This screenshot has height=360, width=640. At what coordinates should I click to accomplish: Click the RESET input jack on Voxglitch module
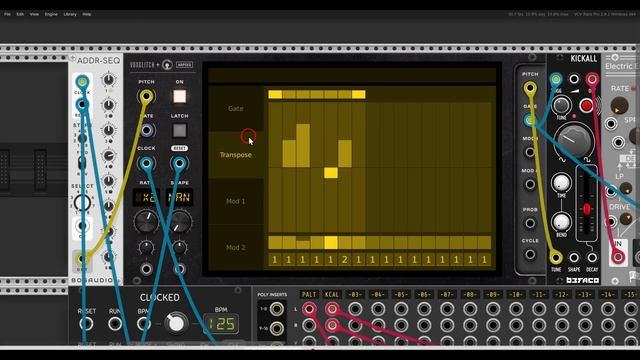(x=179, y=164)
